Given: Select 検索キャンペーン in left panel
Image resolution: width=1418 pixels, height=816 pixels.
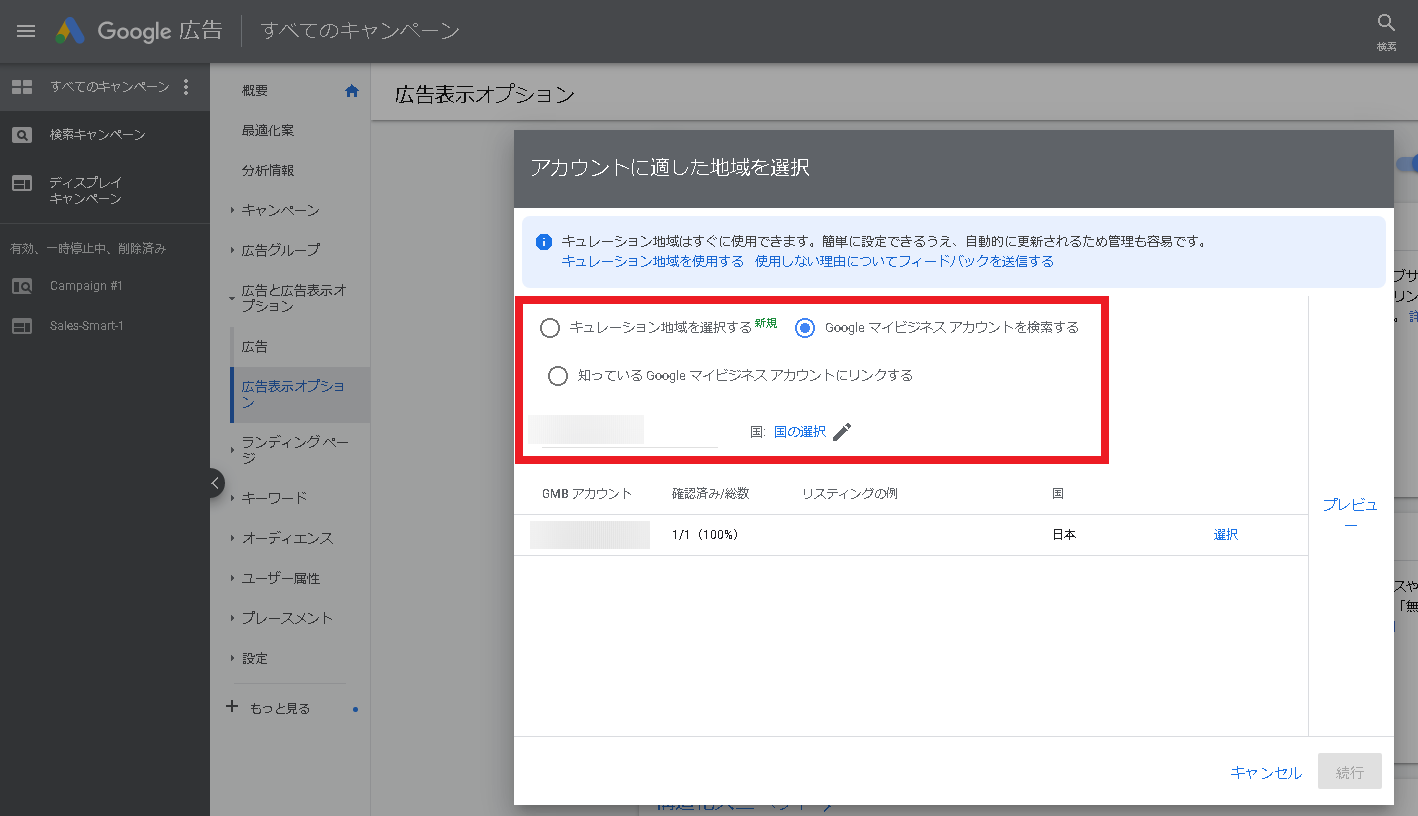Looking at the screenshot, I should tap(98, 135).
